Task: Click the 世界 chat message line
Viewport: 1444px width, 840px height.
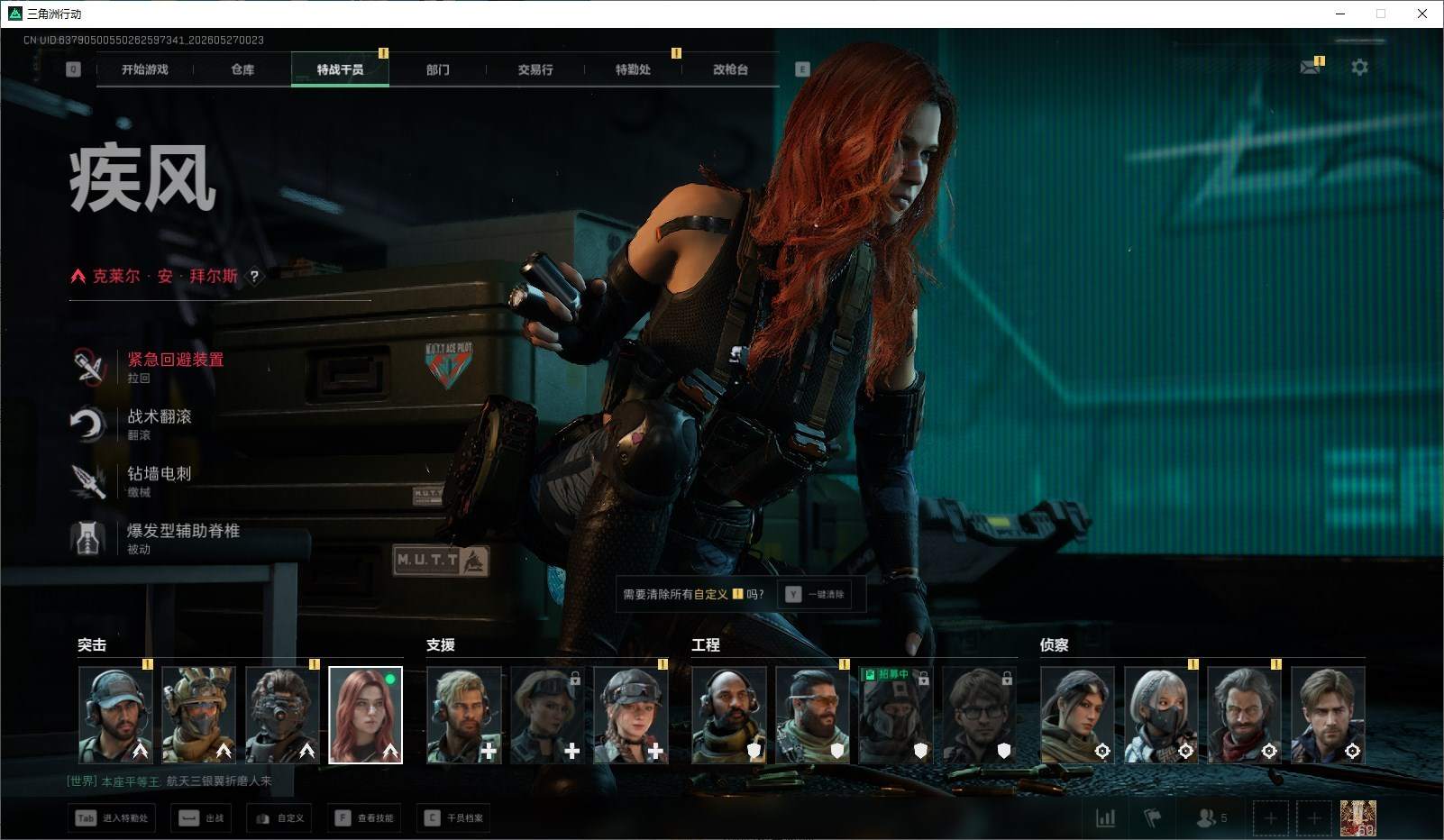Action: click(x=169, y=781)
